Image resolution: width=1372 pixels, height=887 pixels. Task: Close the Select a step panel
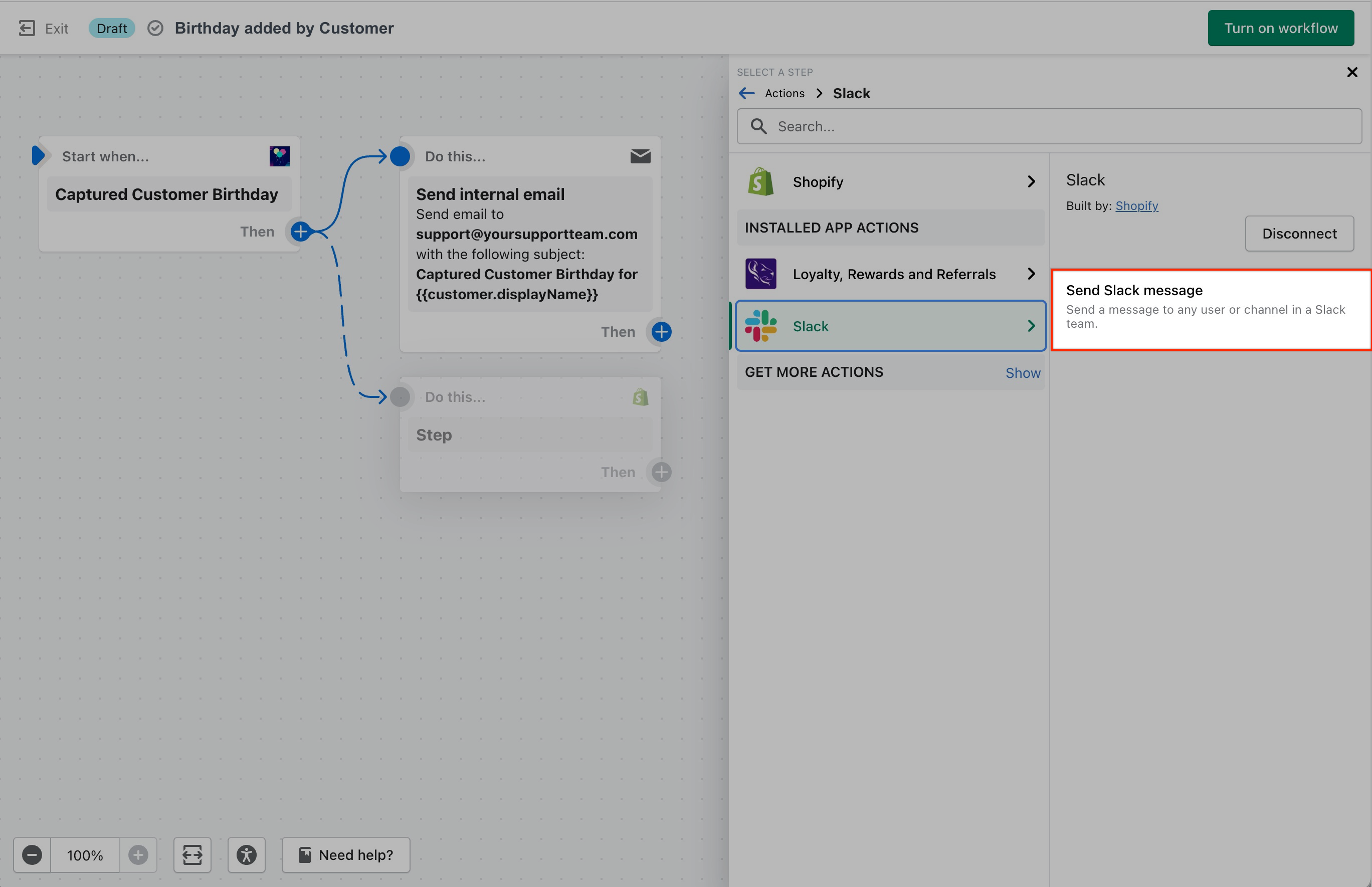[1352, 72]
